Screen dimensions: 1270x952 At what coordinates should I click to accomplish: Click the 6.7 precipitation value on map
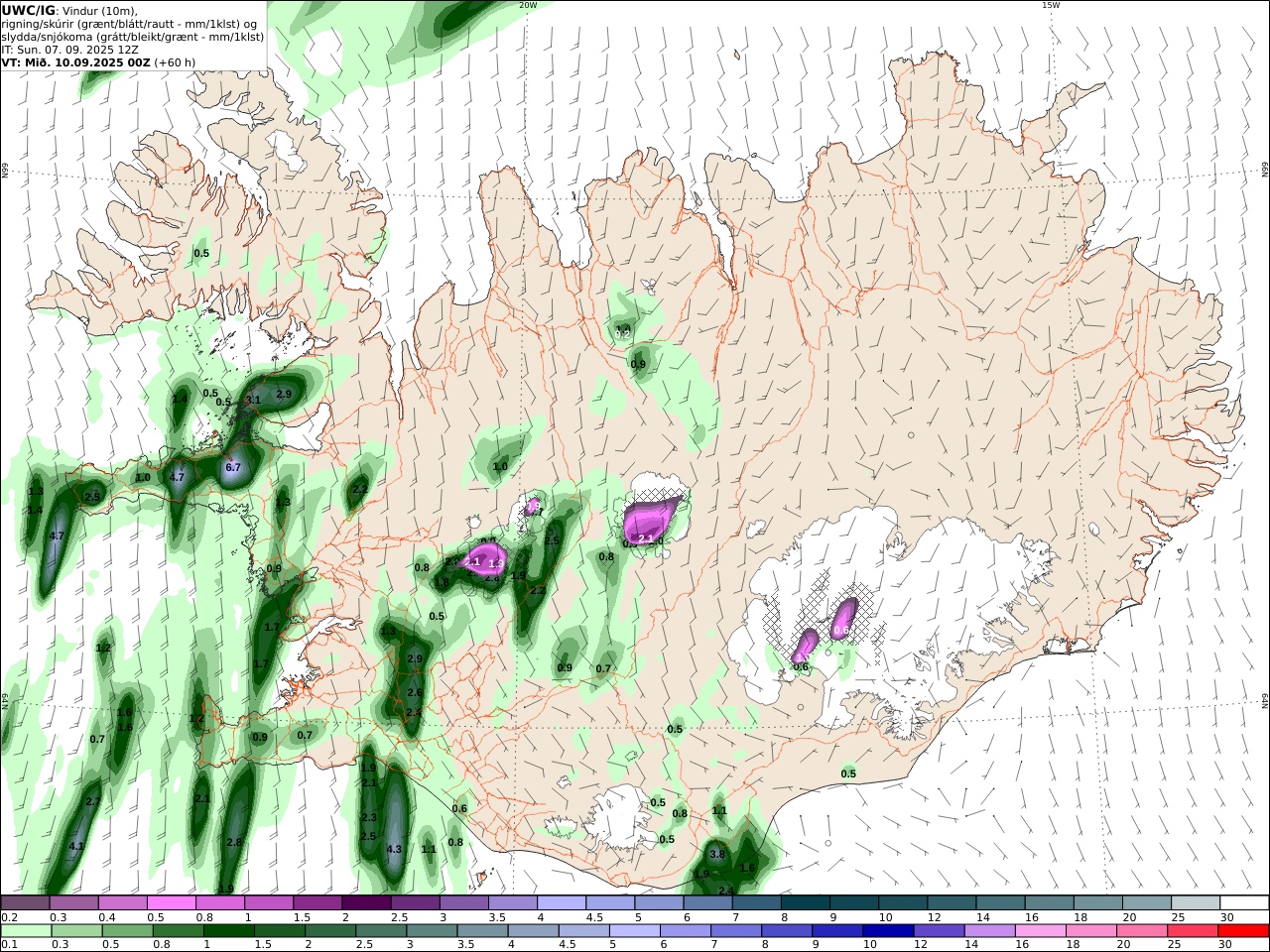point(233,466)
